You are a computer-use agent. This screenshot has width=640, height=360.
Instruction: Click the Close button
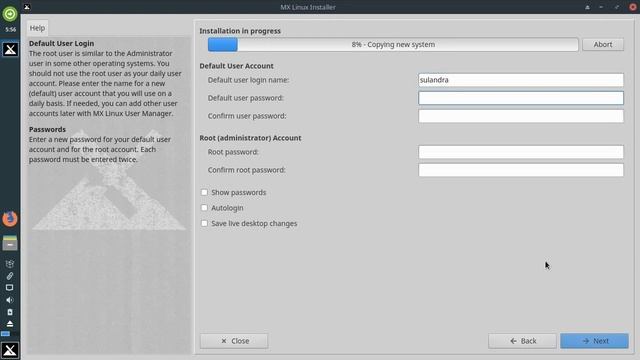pos(234,341)
